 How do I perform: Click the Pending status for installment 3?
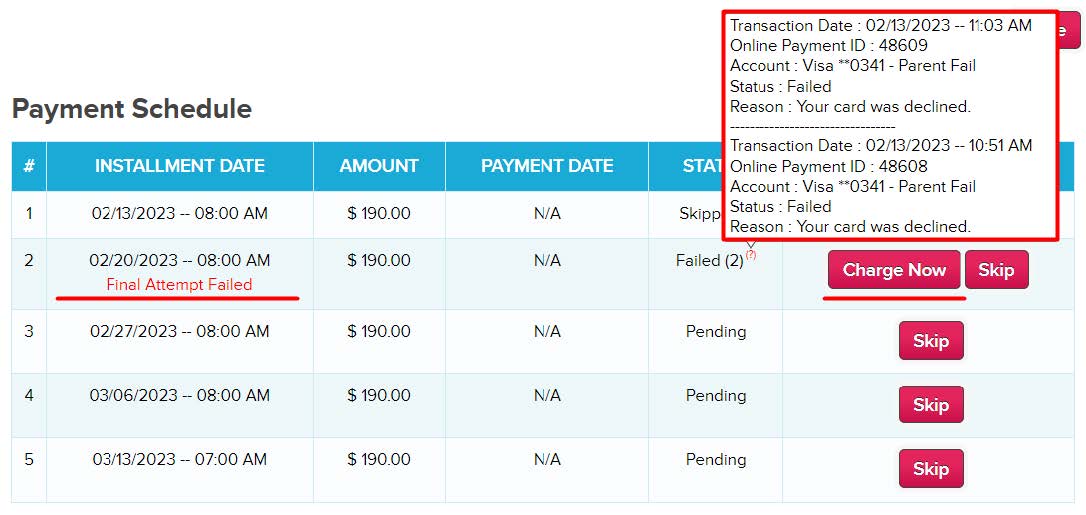716,331
